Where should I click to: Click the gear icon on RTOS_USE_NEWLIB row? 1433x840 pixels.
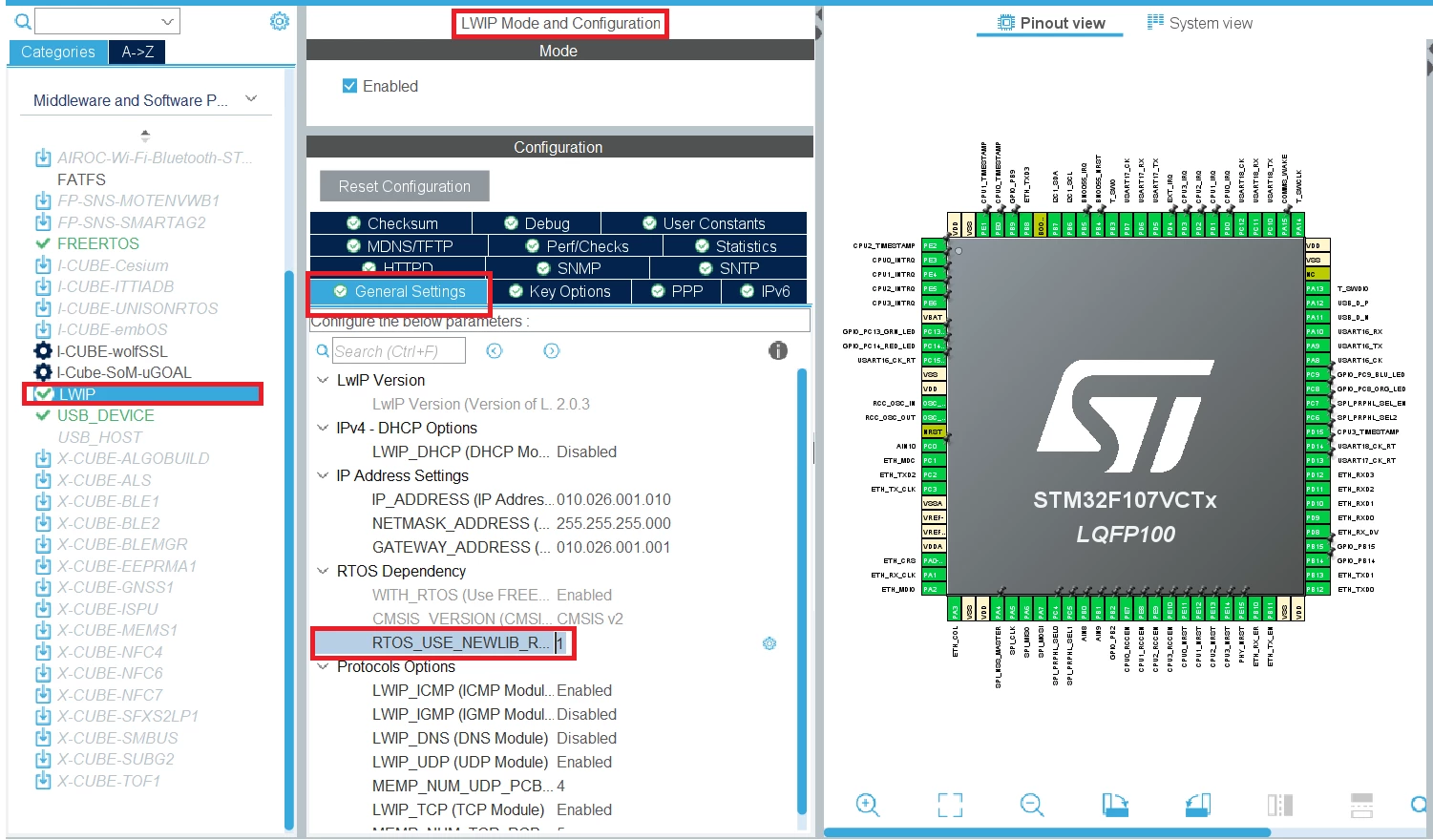[769, 643]
